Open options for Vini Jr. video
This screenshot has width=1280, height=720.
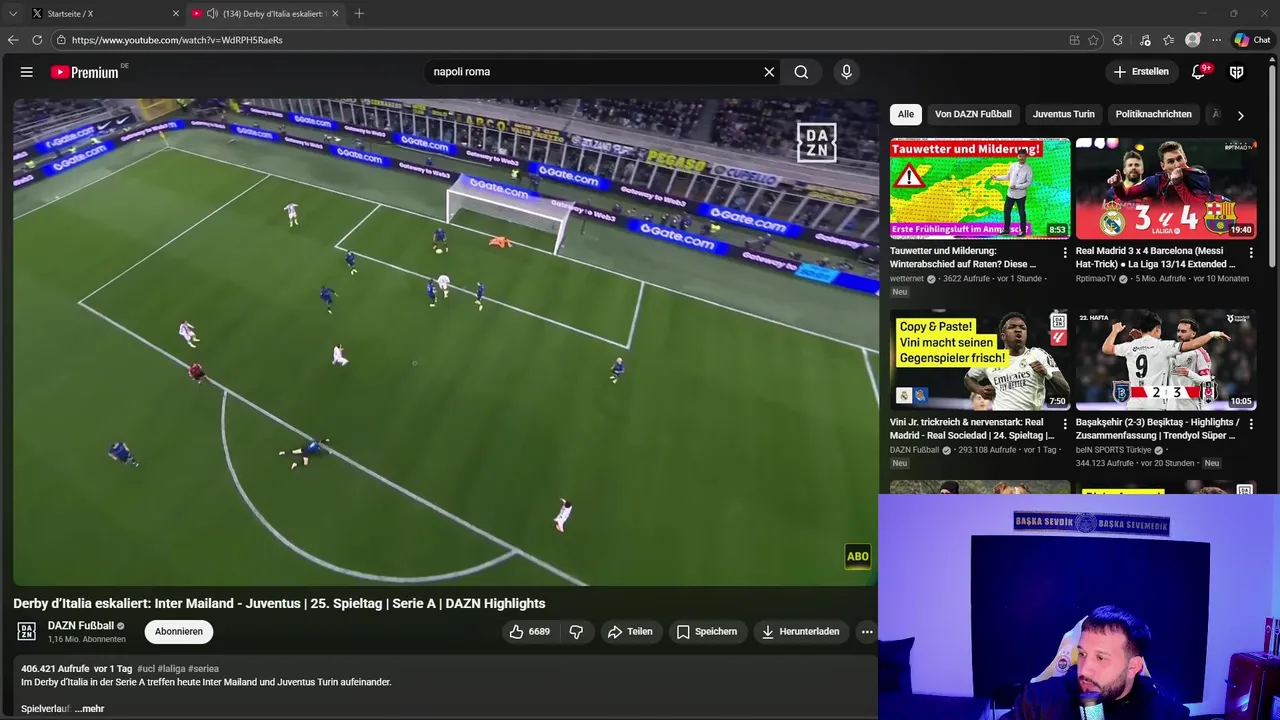1064,424
